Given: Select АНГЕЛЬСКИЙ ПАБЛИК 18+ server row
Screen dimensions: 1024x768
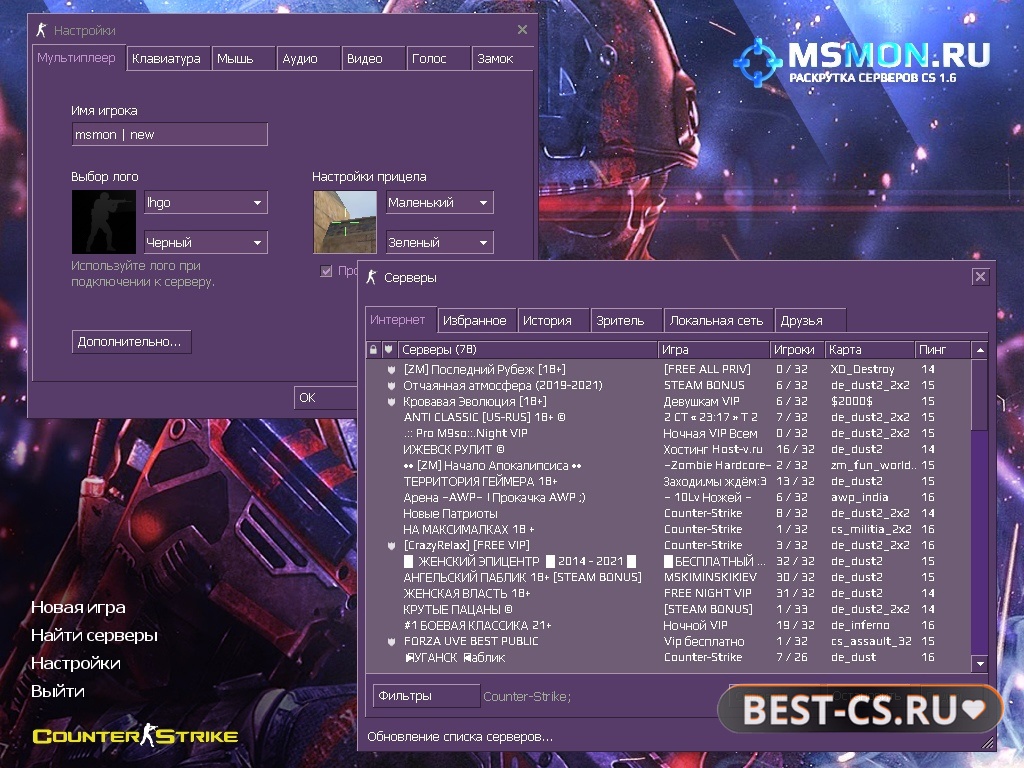Looking at the screenshot, I should (x=668, y=577).
